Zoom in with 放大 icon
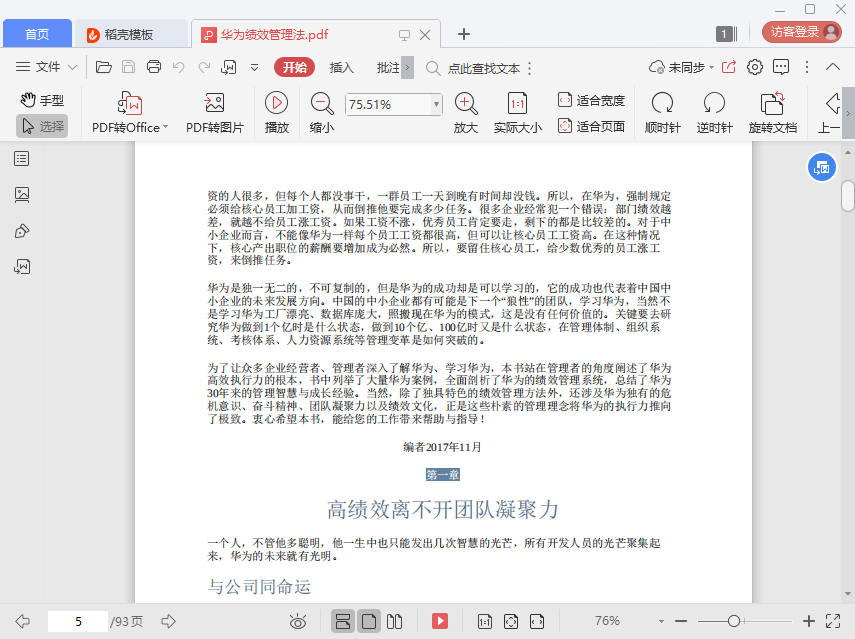This screenshot has width=855, height=639. pyautogui.click(x=466, y=113)
